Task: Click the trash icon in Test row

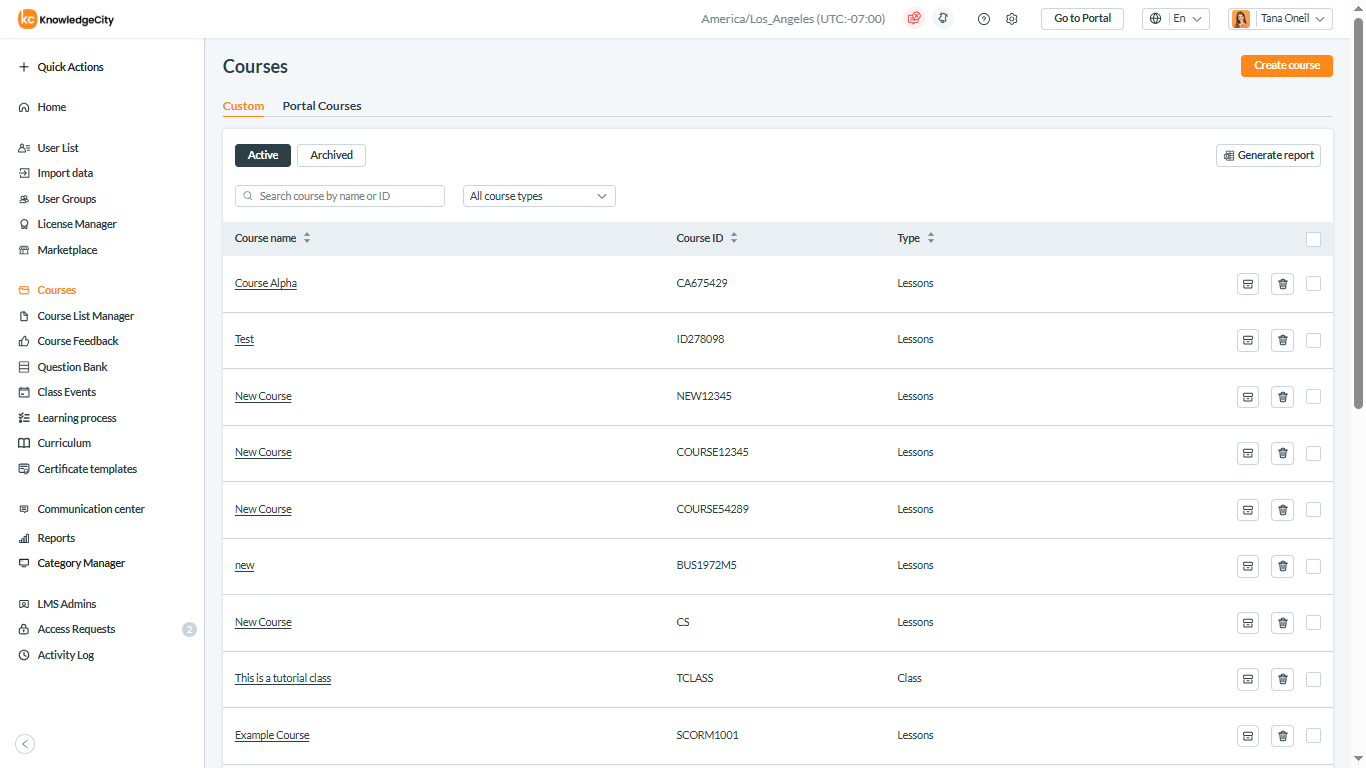Action: 1282,340
